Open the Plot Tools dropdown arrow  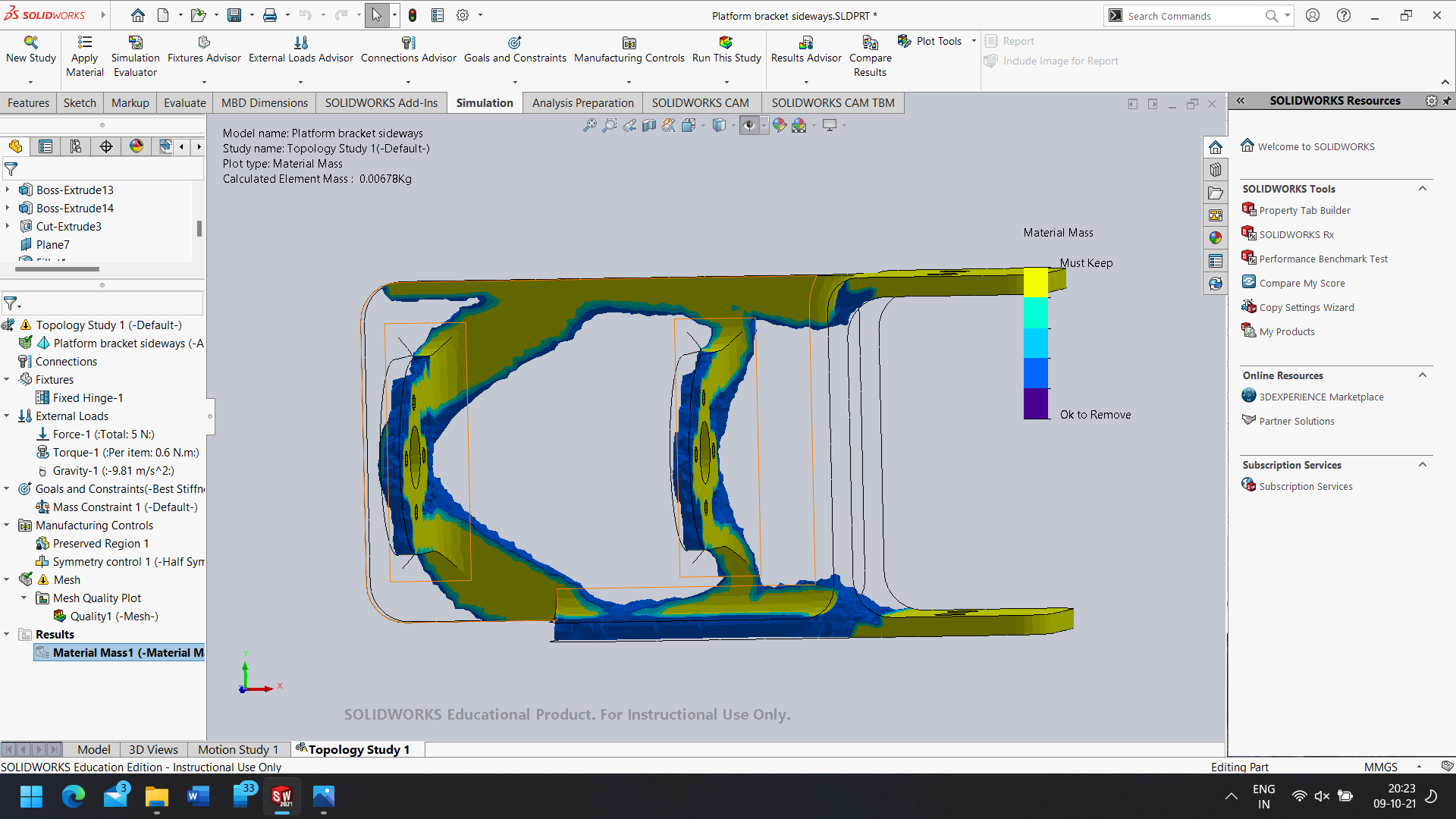(x=974, y=41)
